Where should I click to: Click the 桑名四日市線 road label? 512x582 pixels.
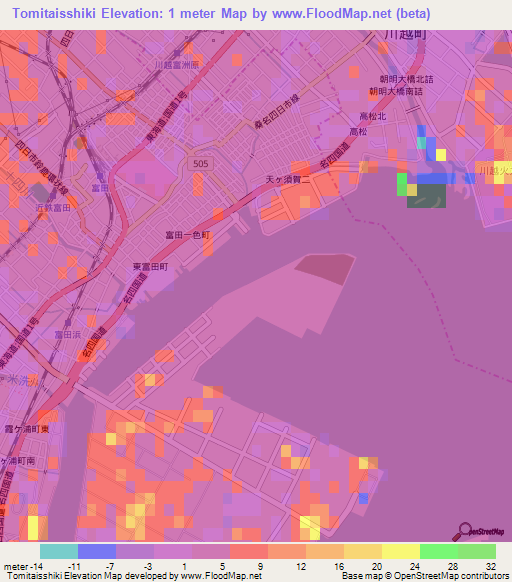[277, 112]
